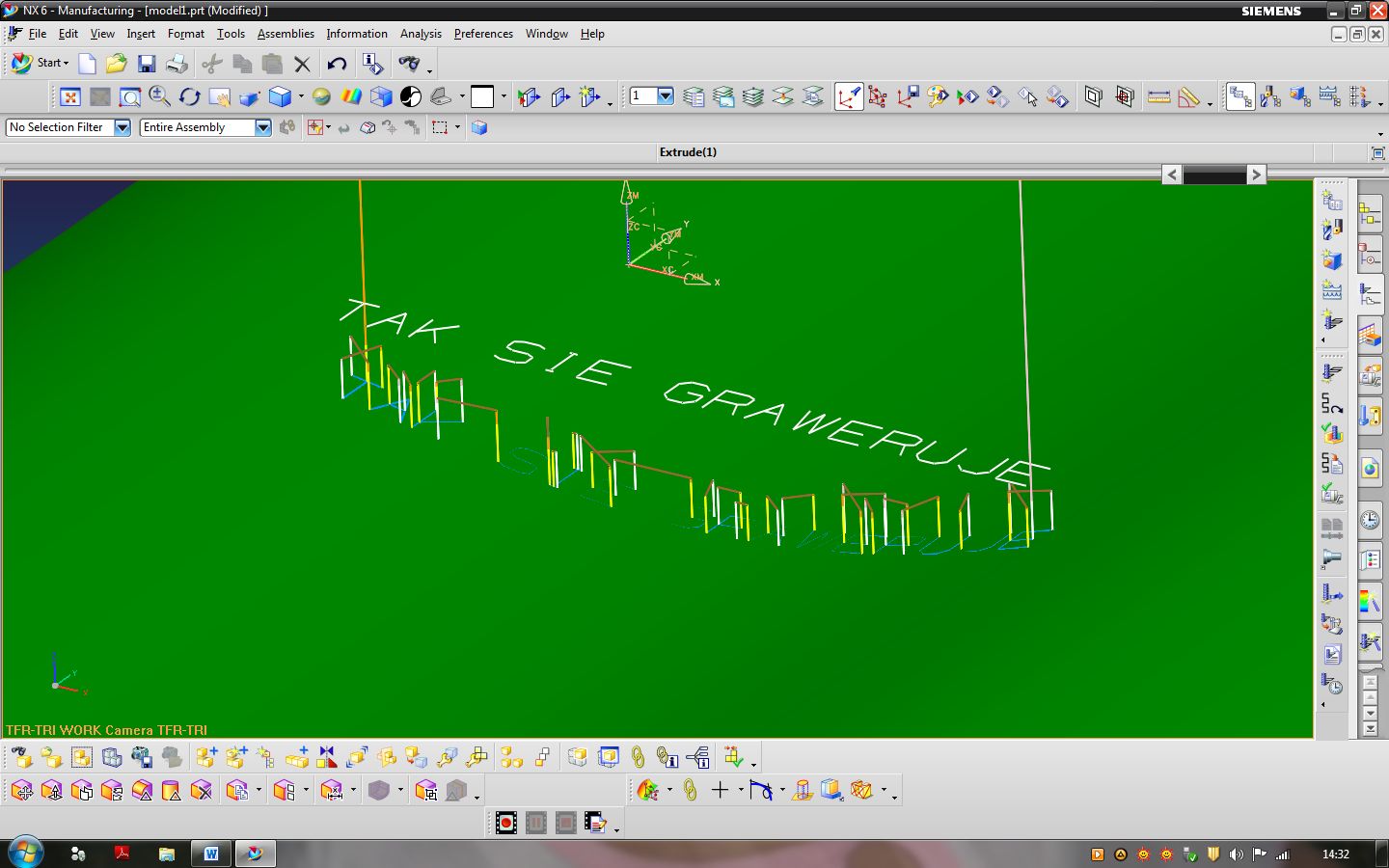Click the add component icon in assemblies toolbar
Image resolution: width=1389 pixels, height=868 pixels.
pyautogui.click(x=205, y=758)
